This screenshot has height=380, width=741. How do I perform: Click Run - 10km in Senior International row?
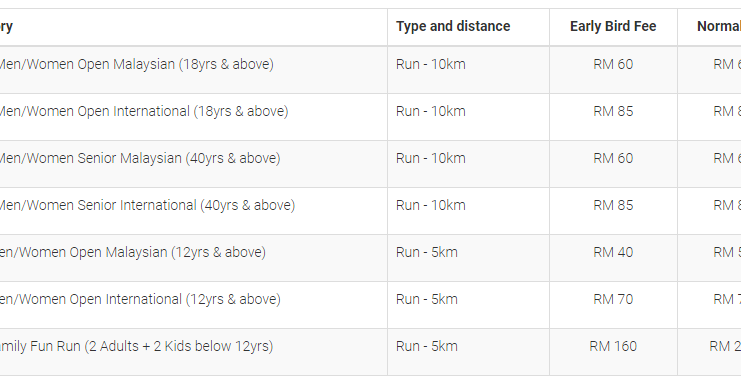(x=431, y=206)
